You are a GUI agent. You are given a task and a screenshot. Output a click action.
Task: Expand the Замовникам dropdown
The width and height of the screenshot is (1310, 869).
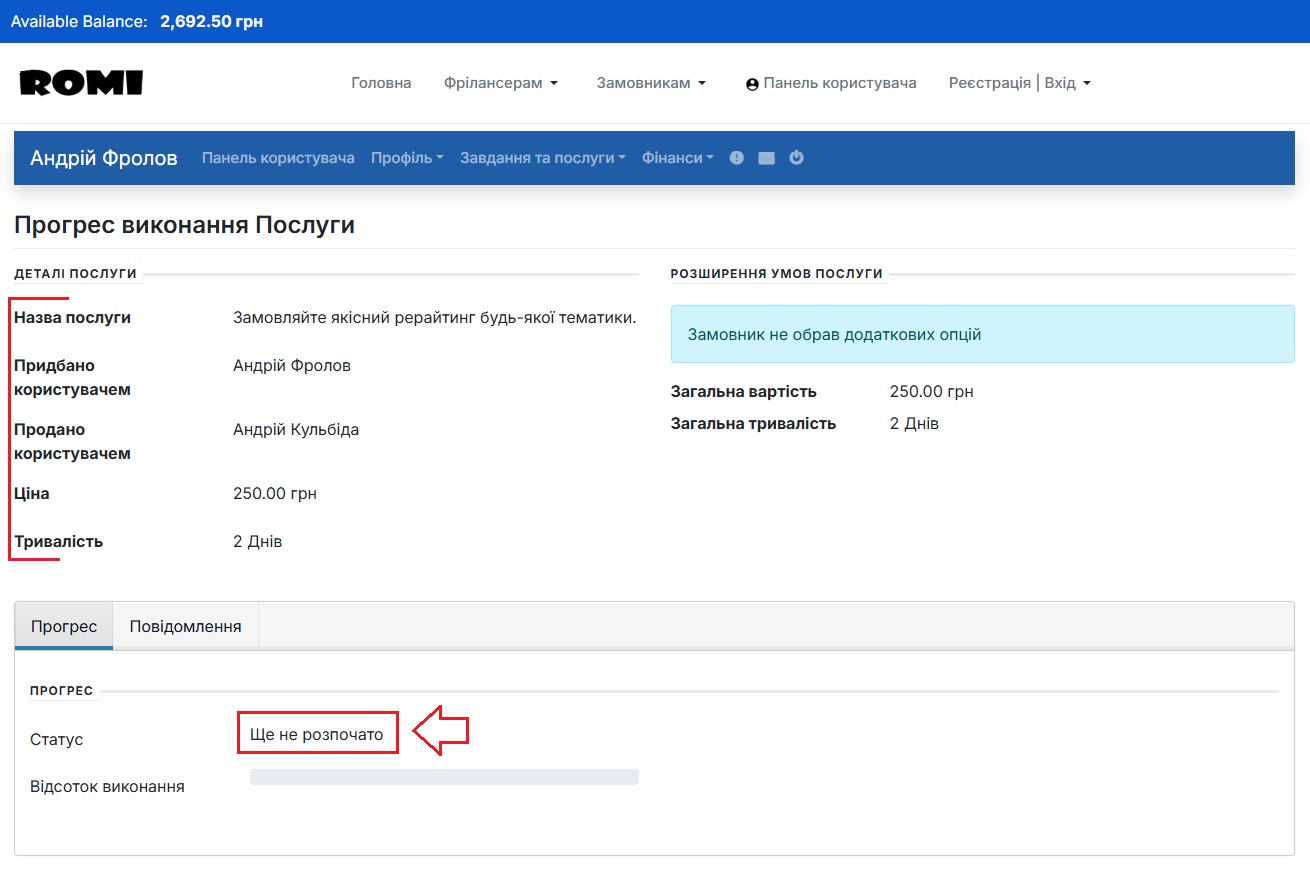point(651,83)
